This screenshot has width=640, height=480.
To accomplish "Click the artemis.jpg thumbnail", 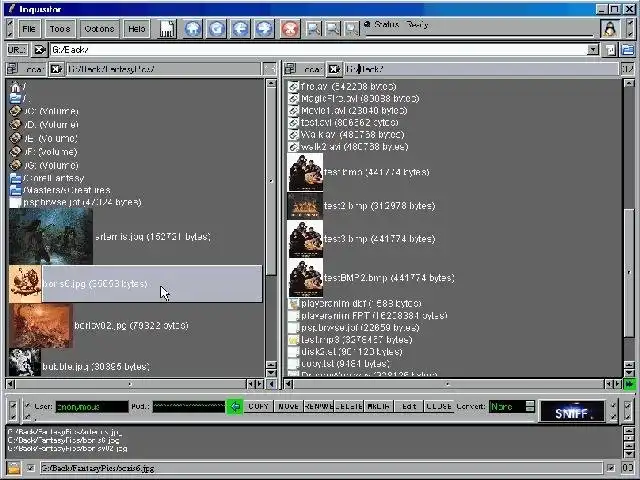I will [51, 236].
